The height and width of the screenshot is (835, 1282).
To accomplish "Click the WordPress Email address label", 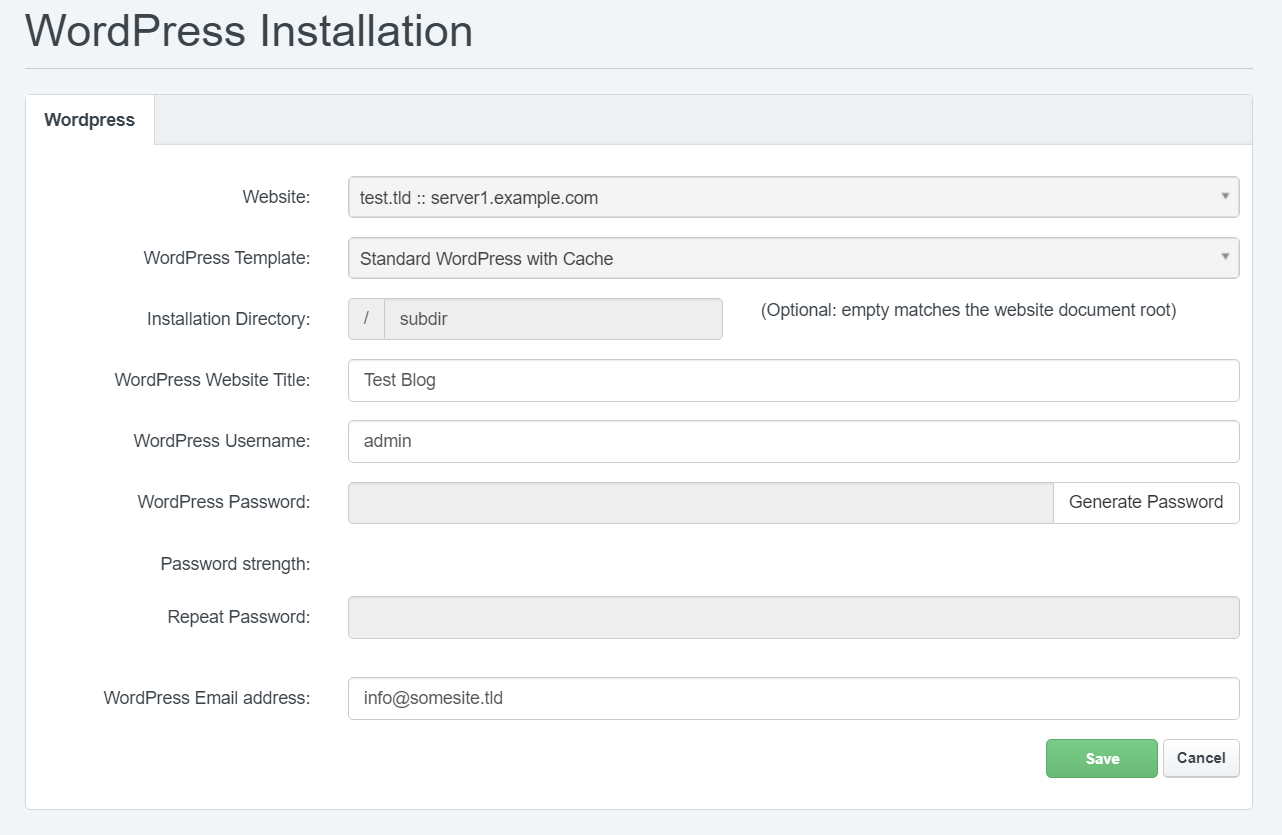I will coord(207,698).
